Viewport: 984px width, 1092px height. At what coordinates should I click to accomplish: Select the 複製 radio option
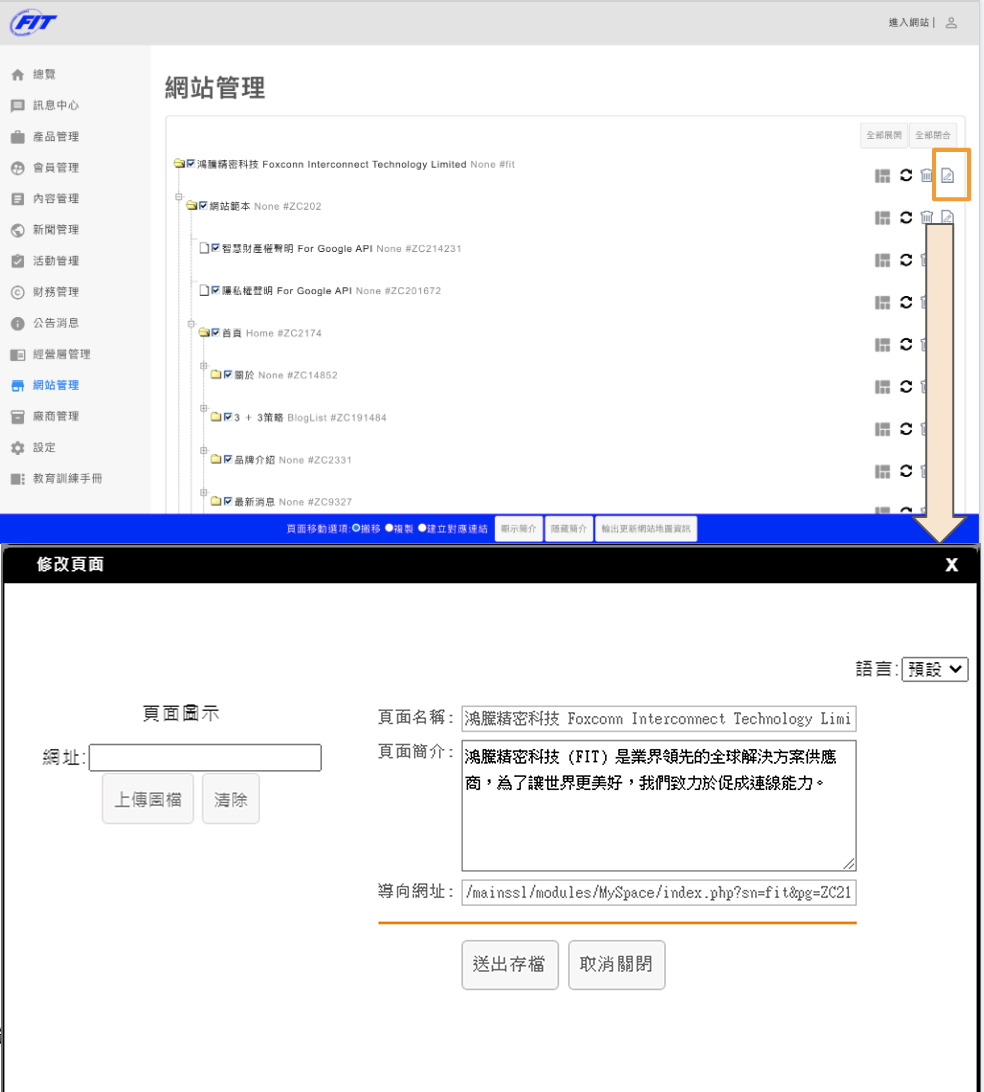click(x=389, y=529)
